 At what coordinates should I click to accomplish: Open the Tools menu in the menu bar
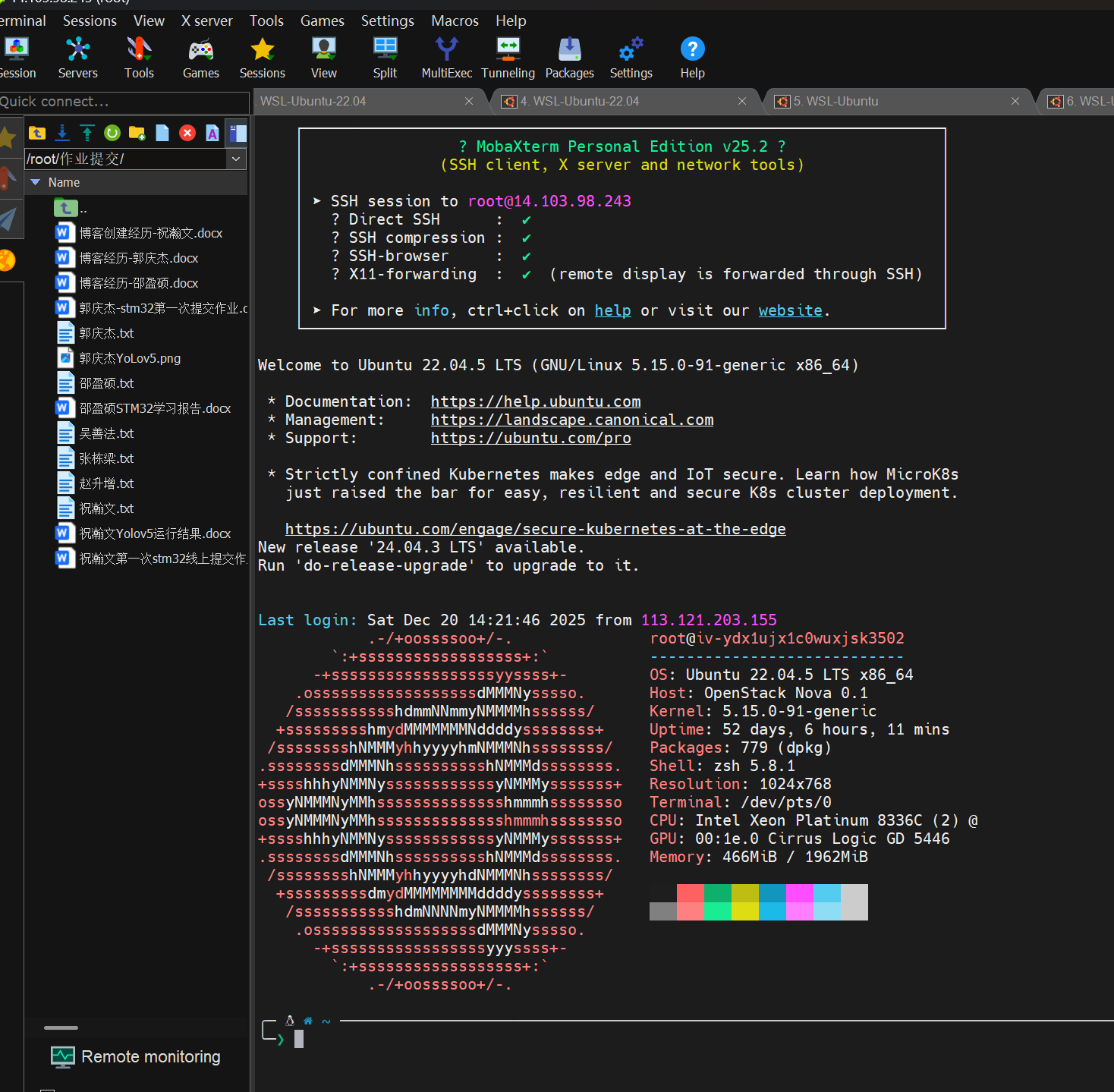266,20
